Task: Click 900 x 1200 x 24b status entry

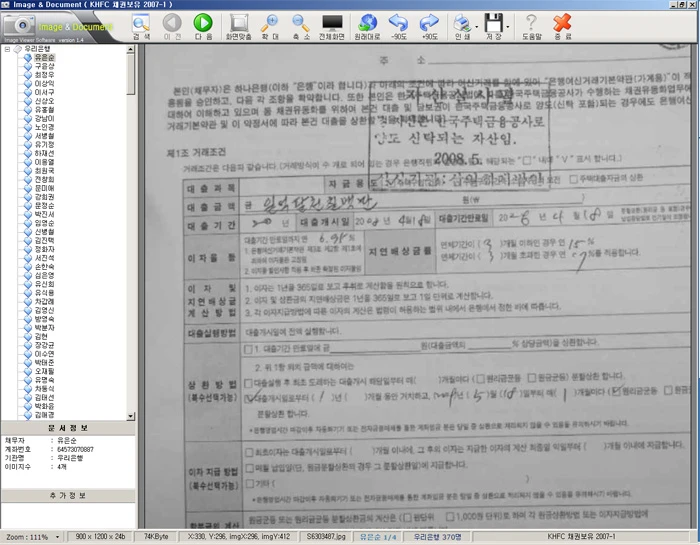Action: (100, 537)
